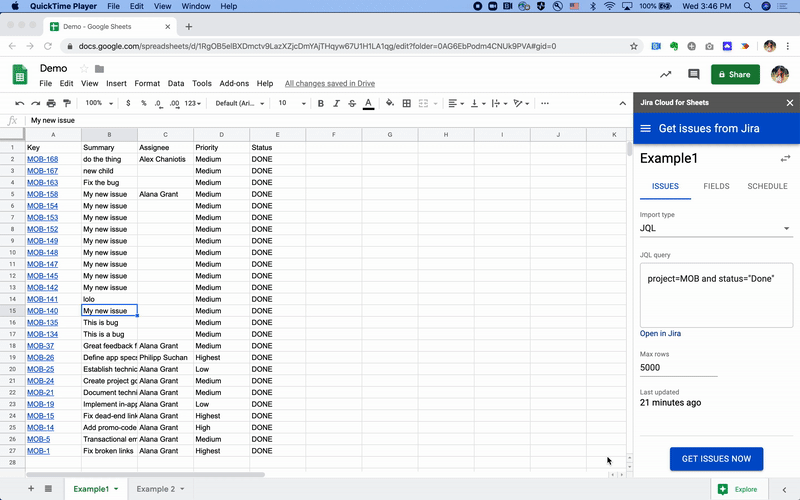Click the move-to-folder icon
The width and height of the screenshot is (800, 500).
pos(99,69)
